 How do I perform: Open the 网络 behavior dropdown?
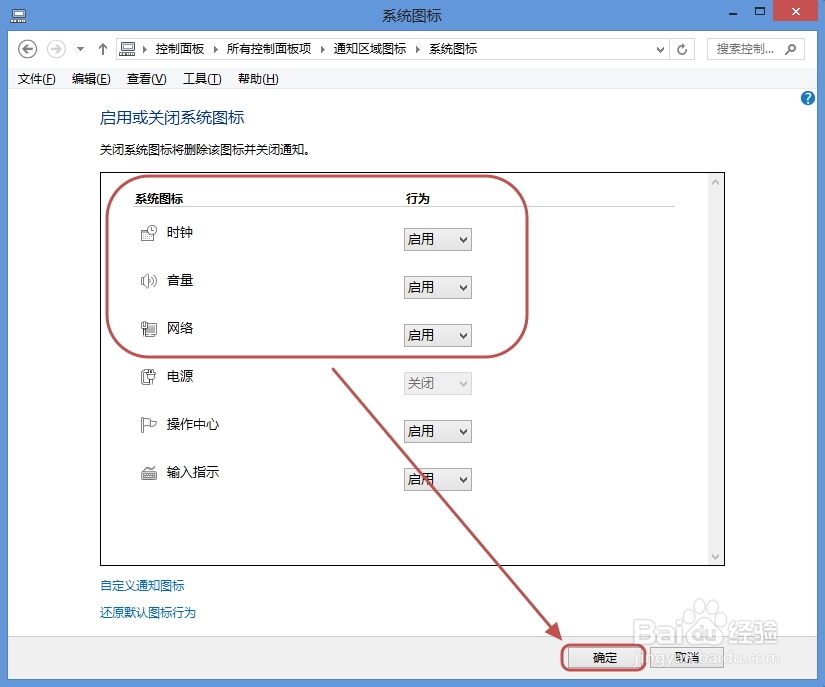coord(438,335)
